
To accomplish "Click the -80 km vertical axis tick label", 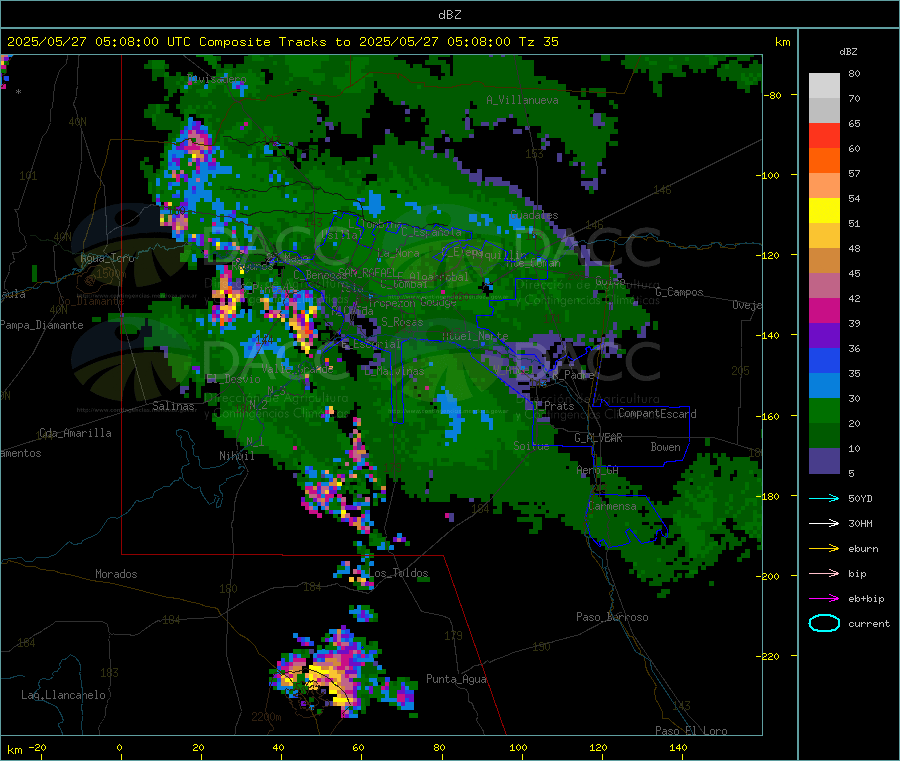I will coord(772,95).
